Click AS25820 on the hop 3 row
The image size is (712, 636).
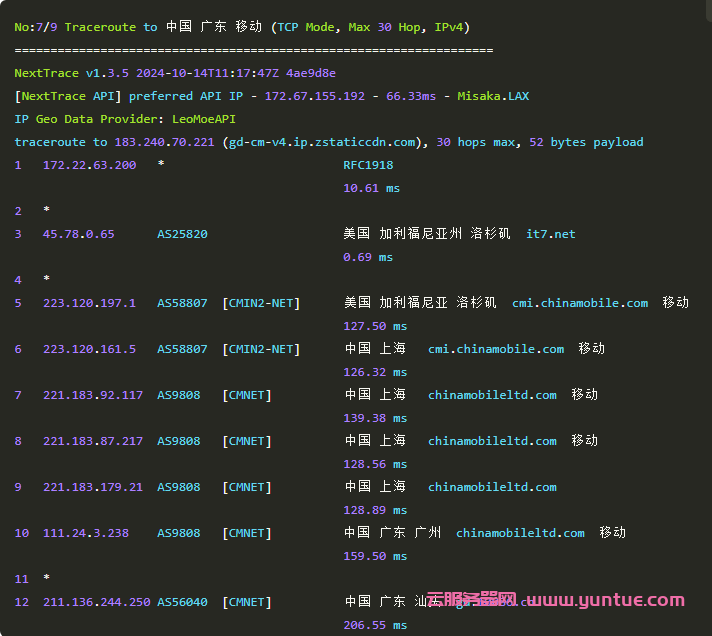point(182,234)
